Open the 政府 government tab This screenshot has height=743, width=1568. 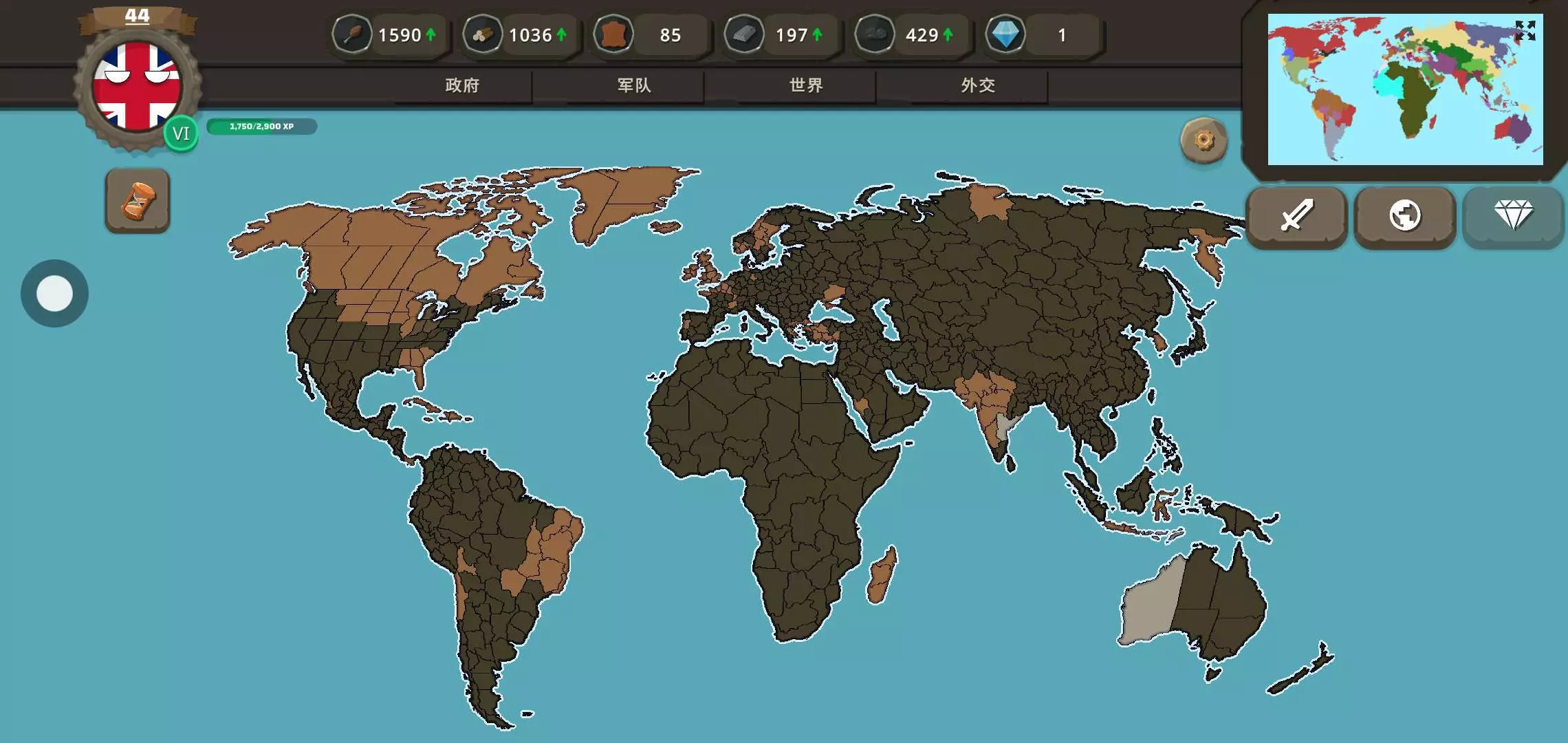click(462, 85)
